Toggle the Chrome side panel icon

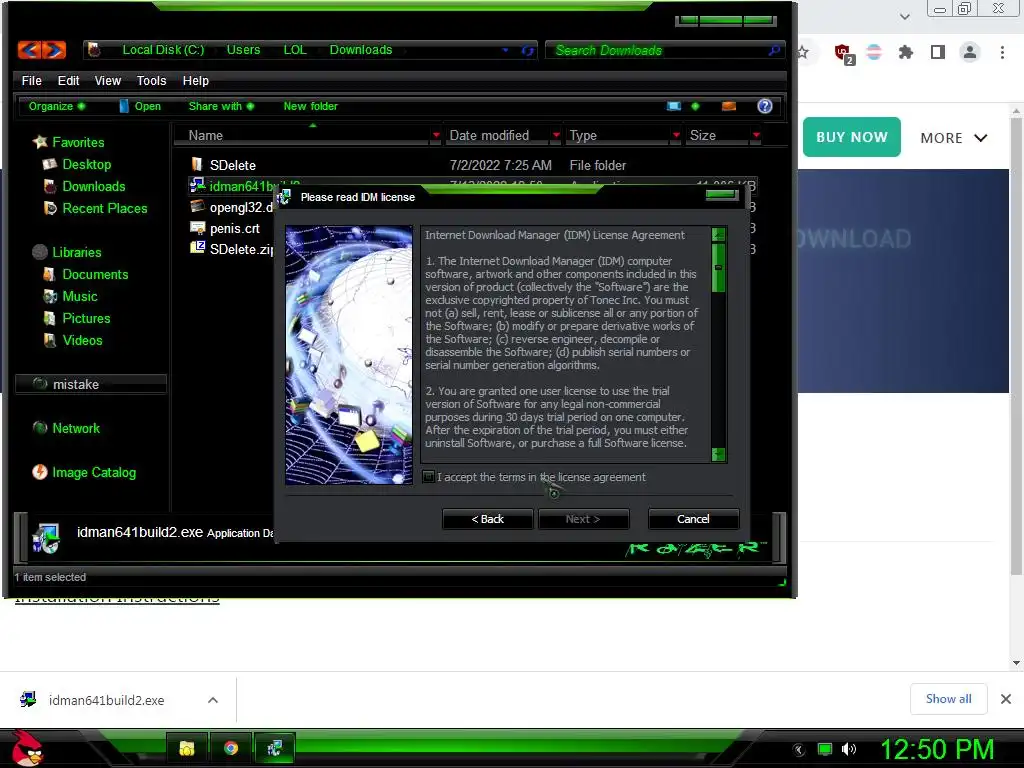[938, 52]
